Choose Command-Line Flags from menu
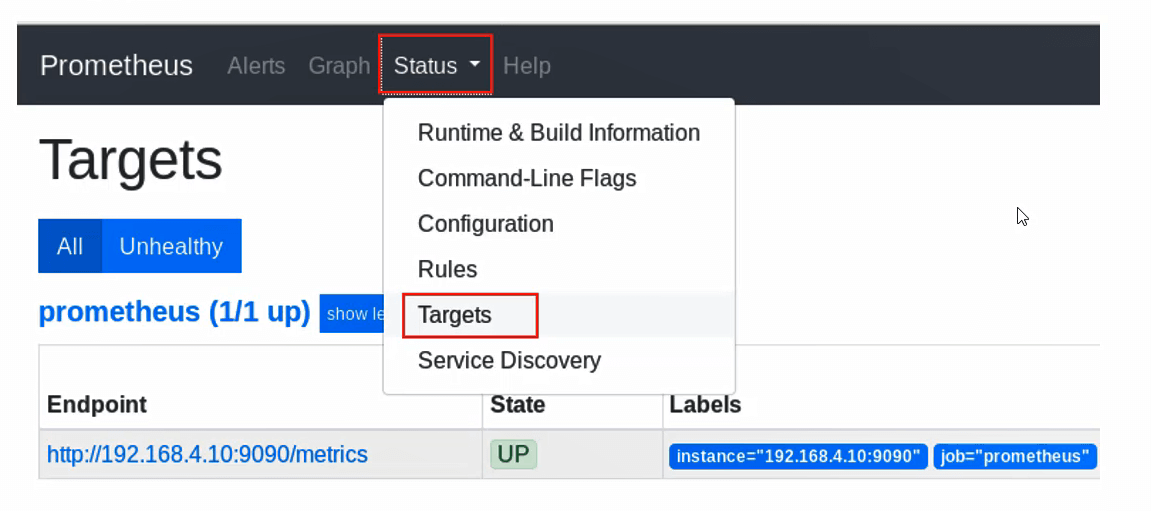The width and height of the screenshot is (1151, 511). click(x=559, y=178)
